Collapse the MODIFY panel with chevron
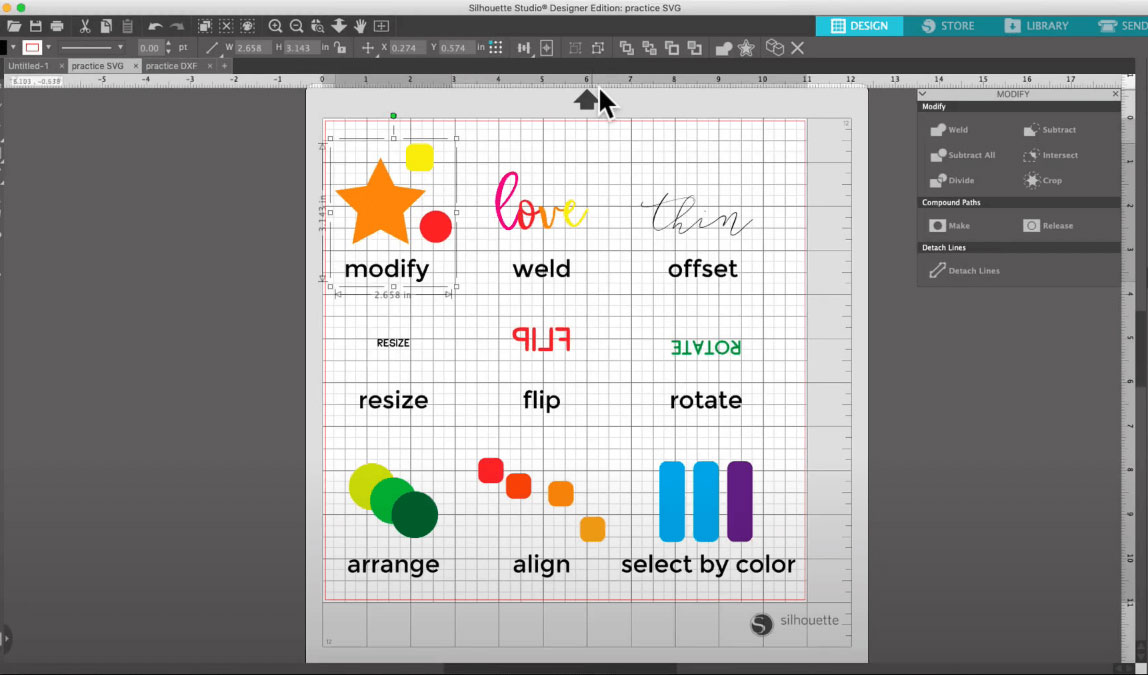This screenshot has height=675, width=1148. tap(924, 94)
